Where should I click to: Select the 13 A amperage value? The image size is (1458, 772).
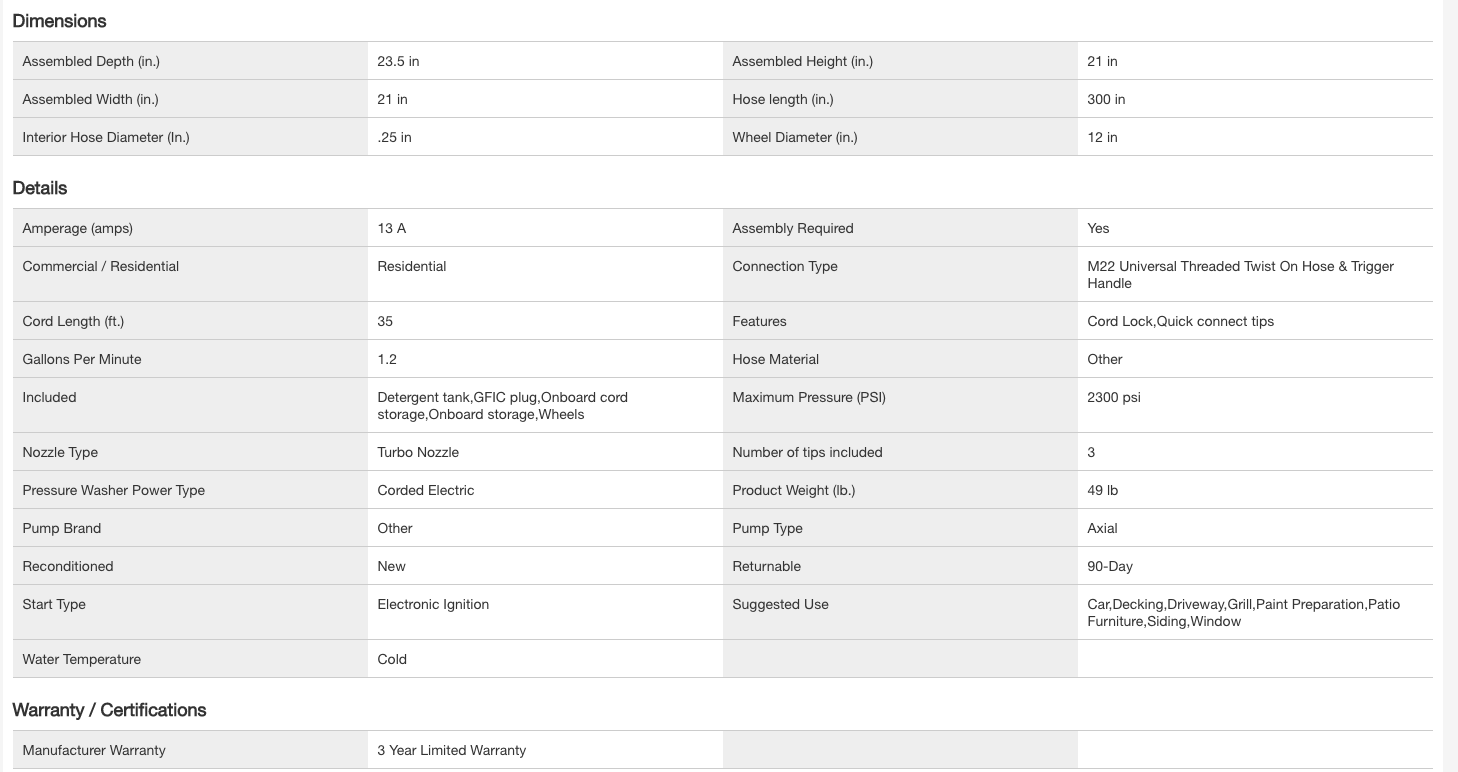[392, 229]
